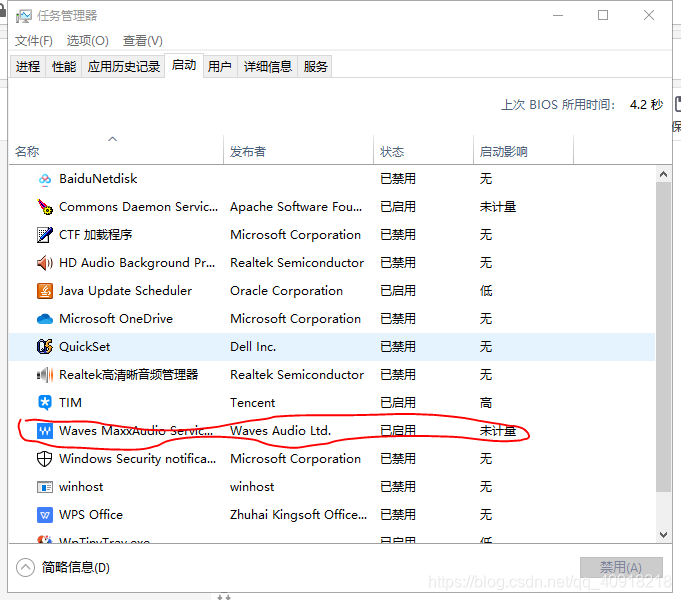Click Zhuhai Kingsoft Office... publisher cell
The height and width of the screenshot is (600, 681).
(299, 515)
